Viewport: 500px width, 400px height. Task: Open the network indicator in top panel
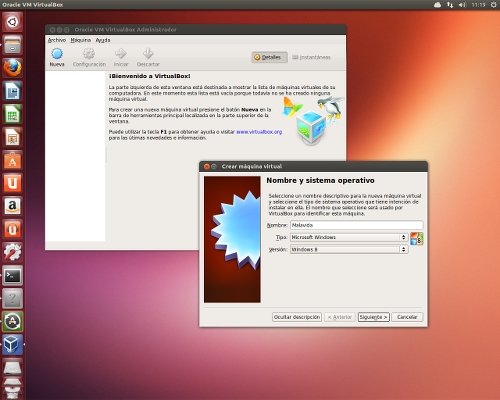[450, 5]
